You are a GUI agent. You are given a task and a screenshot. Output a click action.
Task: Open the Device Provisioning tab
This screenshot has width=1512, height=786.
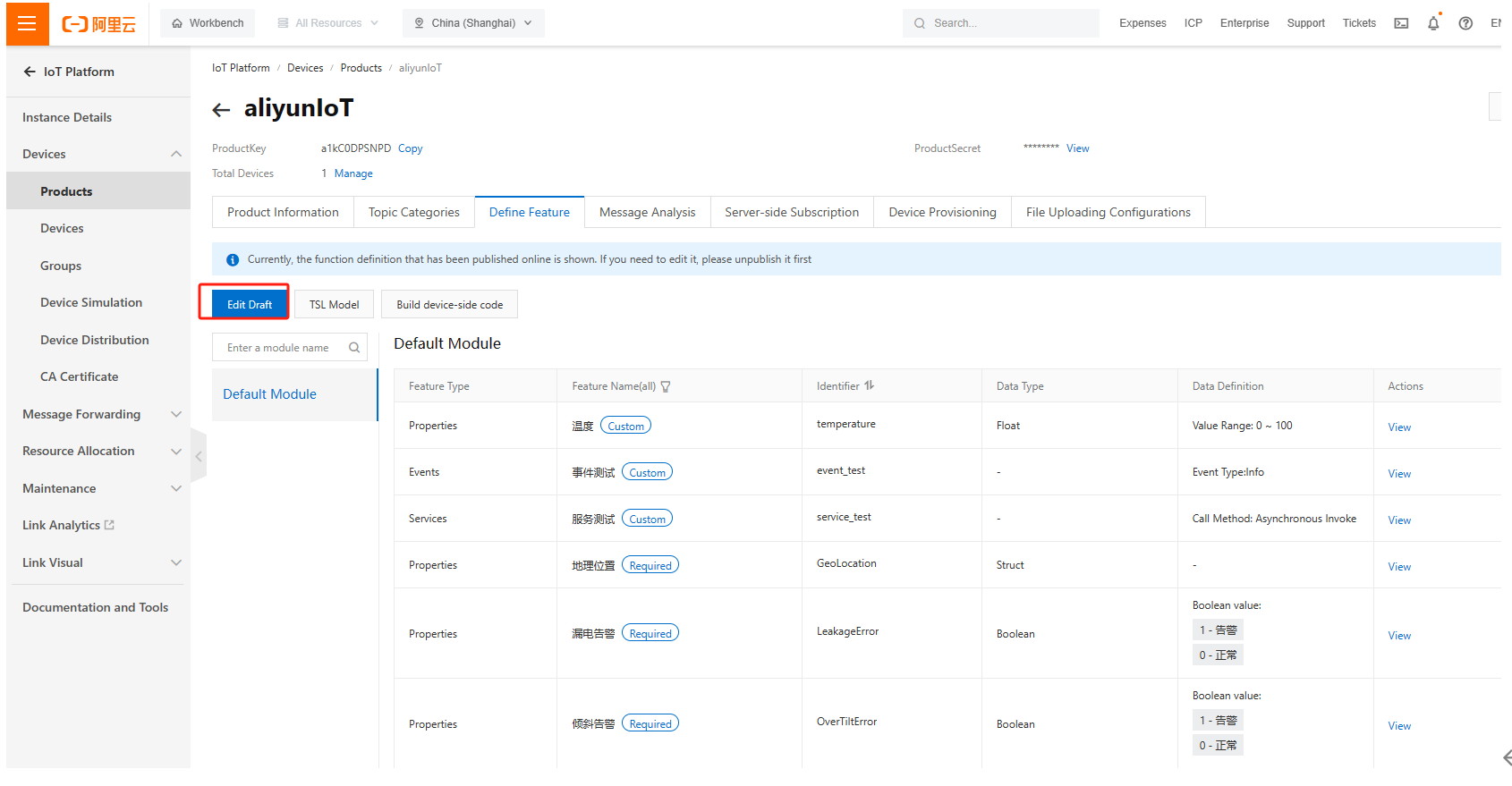click(x=942, y=213)
